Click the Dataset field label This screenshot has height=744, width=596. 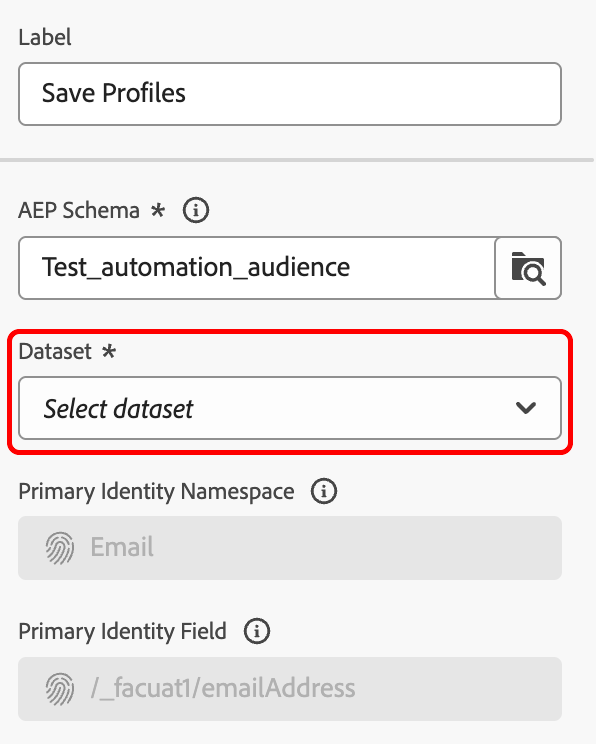[55, 352]
